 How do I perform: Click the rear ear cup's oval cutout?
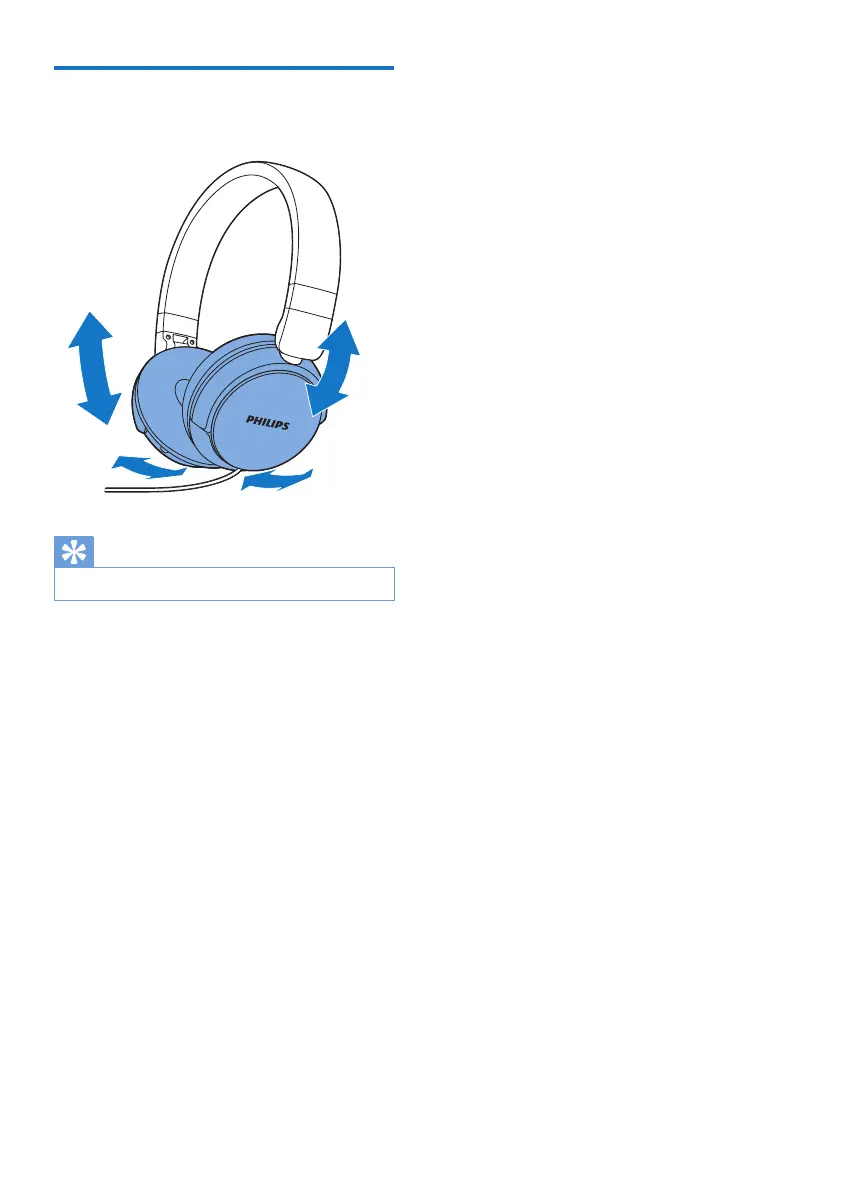coord(180,393)
